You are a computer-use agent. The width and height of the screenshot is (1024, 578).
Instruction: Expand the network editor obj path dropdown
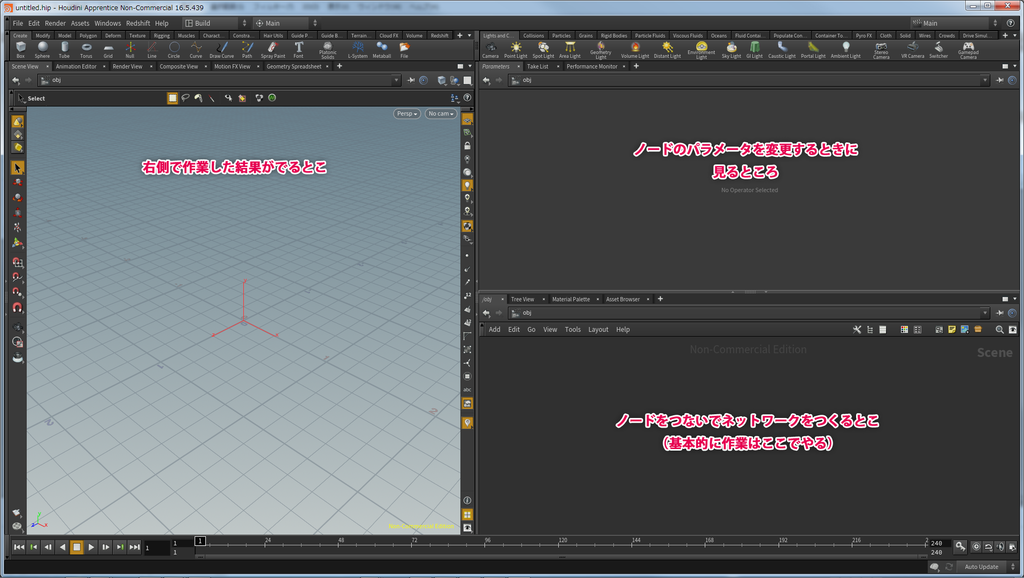(985, 313)
